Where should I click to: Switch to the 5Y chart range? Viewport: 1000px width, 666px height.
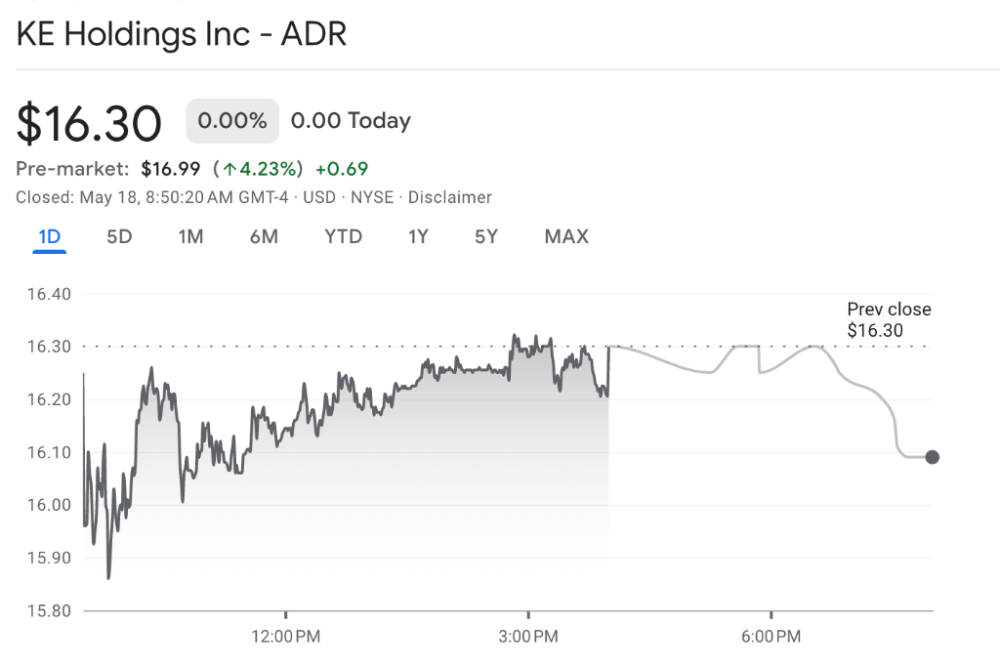(x=486, y=237)
